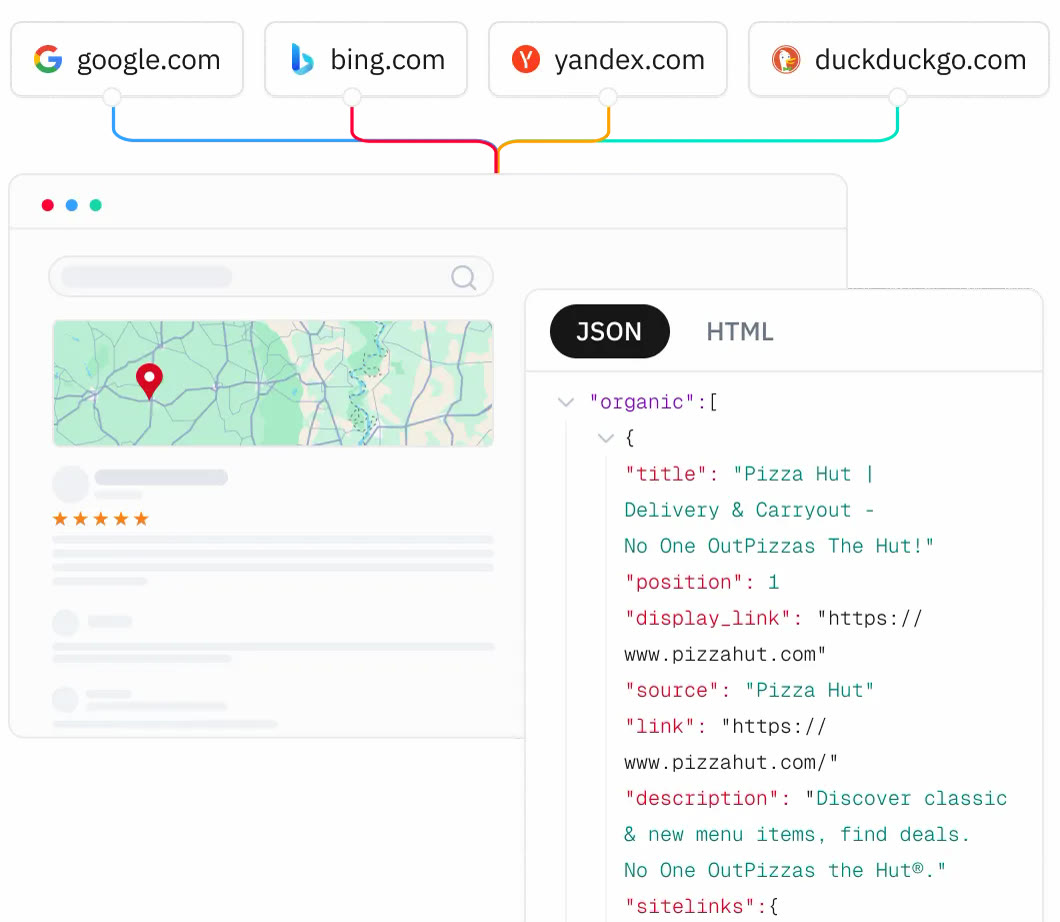1060x922 pixels.
Task: Click the www.pizzahut.com/" link value
Action: pos(731,762)
